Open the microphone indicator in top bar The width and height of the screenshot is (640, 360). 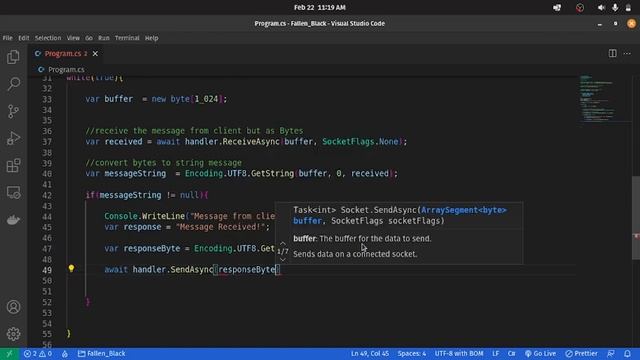[x=615, y=7]
